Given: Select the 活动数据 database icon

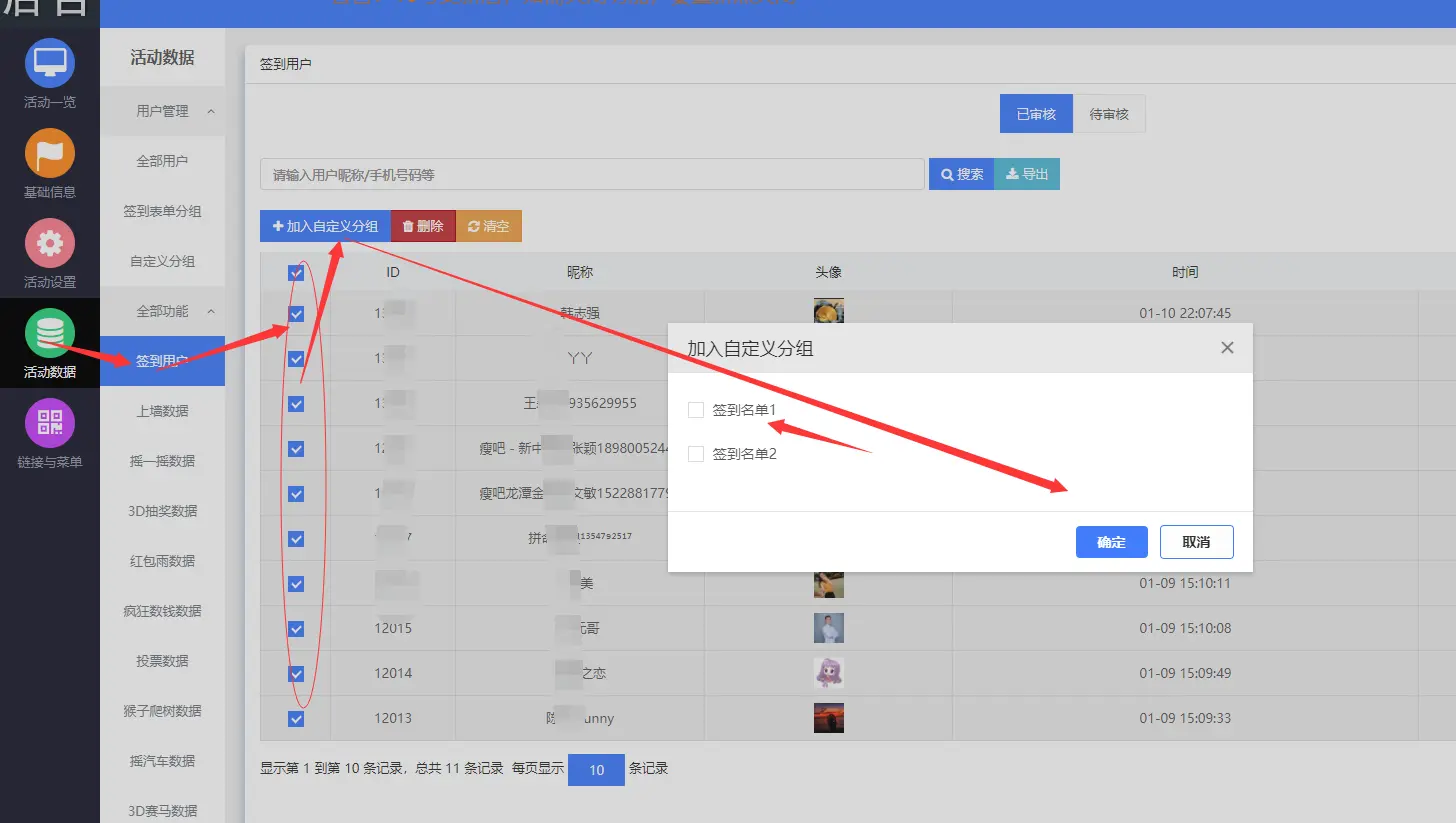Looking at the screenshot, I should click(x=49, y=333).
